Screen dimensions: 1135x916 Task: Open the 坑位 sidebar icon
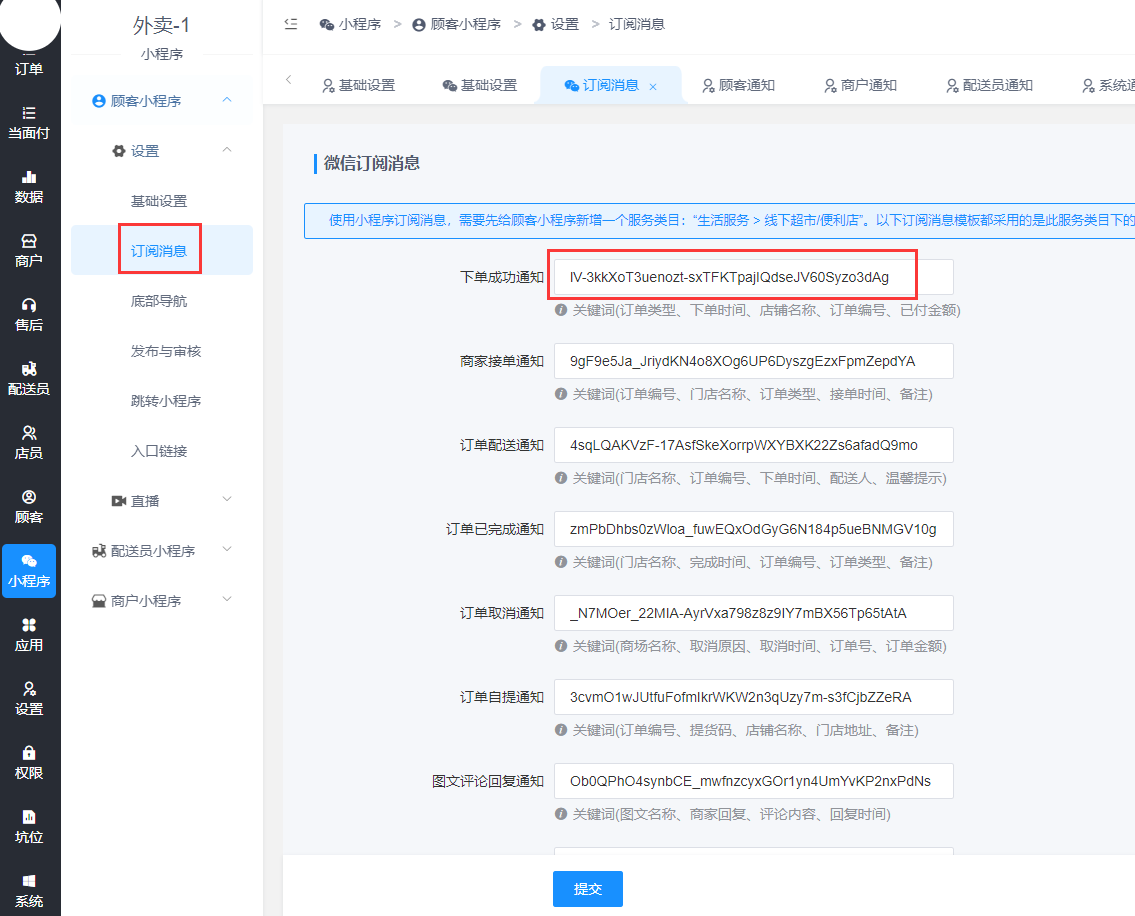pos(29,827)
